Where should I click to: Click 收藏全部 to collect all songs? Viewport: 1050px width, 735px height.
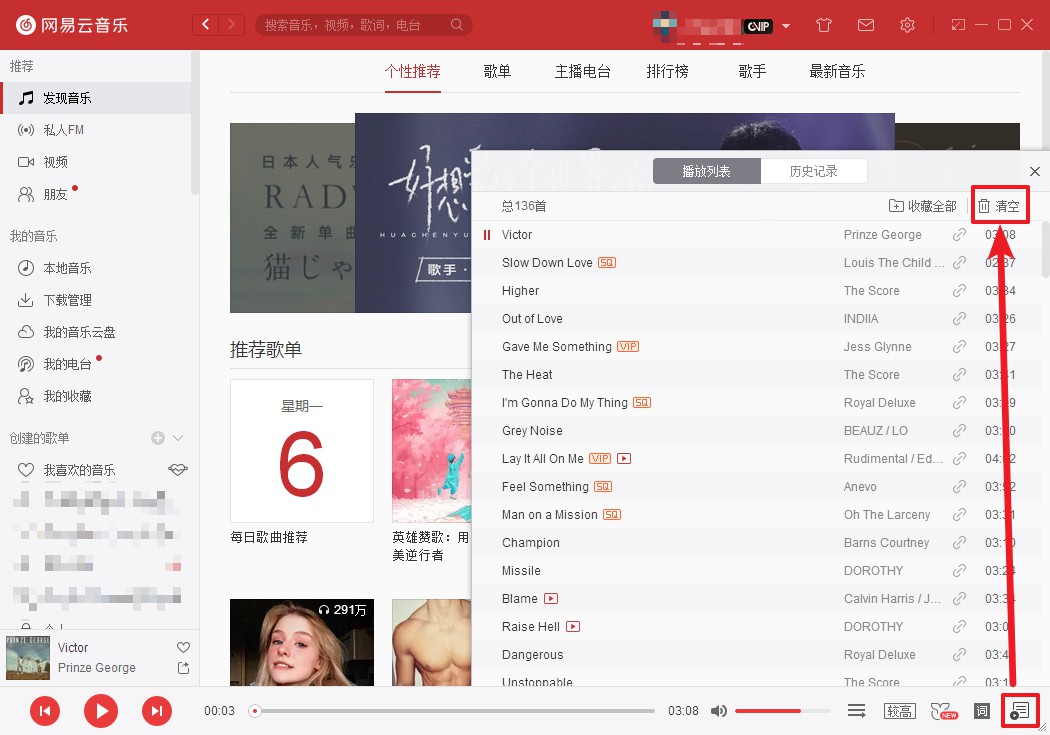tap(923, 206)
